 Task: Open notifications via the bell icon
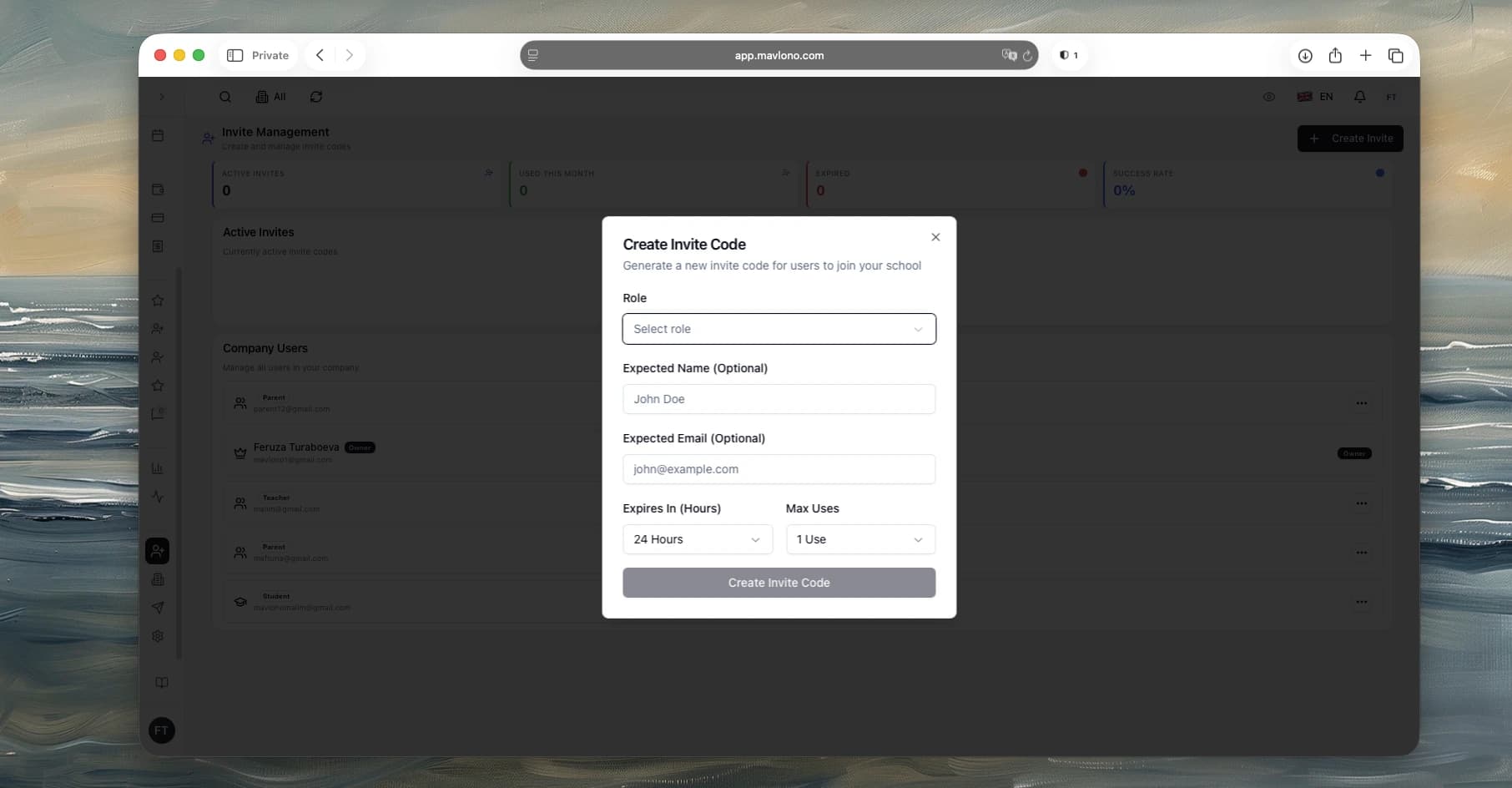1359,96
